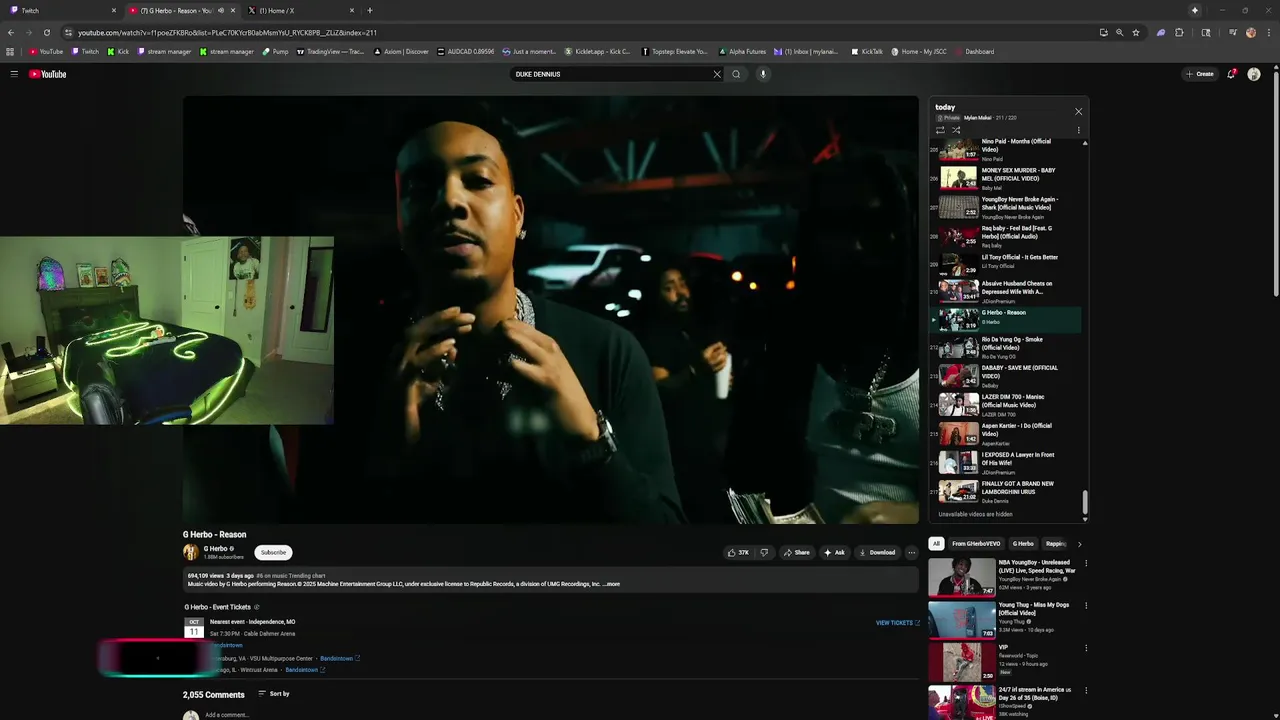Play 'LAZER DIM 700 - Maniac' item
The image size is (1280, 720).
[1005, 404]
